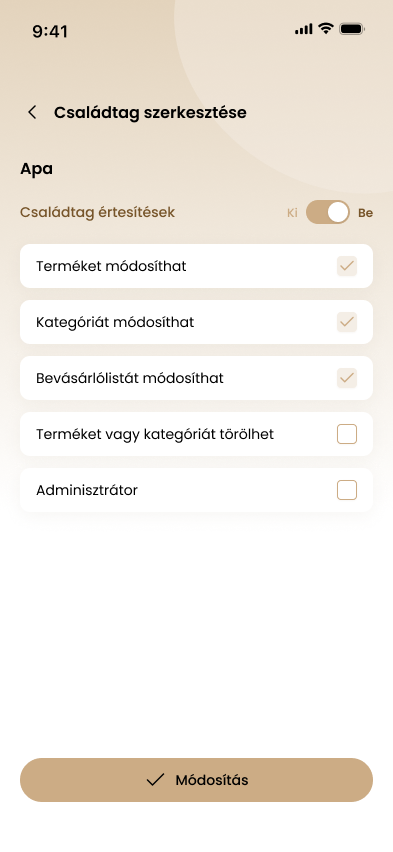Toggle the Családtag értesítések switch
Image resolution: width=393 pixels, height=852 pixels.
(x=328, y=212)
